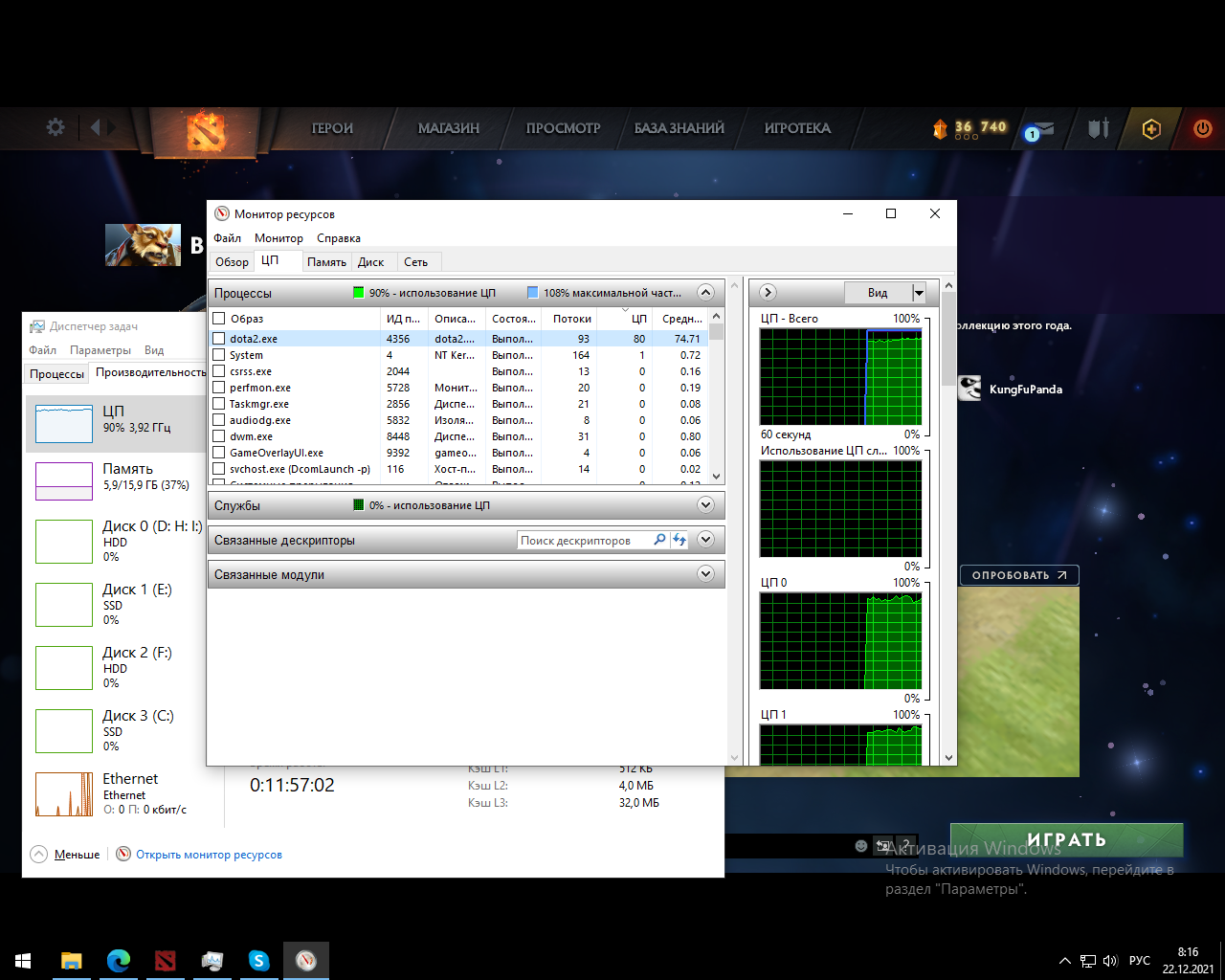Open the Монитор menu
This screenshot has width=1225, height=980.
point(278,238)
